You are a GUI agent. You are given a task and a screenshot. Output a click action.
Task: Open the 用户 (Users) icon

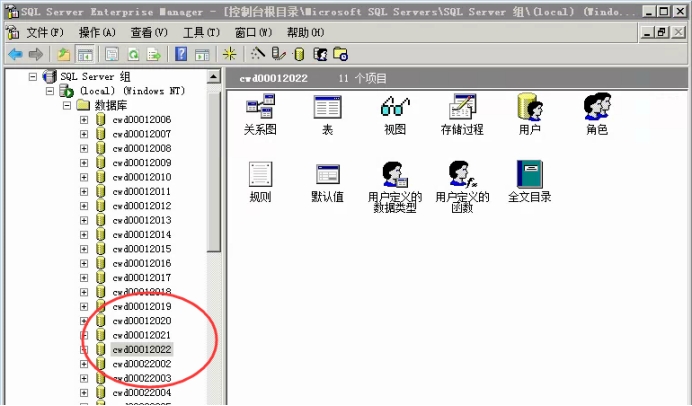click(529, 107)
